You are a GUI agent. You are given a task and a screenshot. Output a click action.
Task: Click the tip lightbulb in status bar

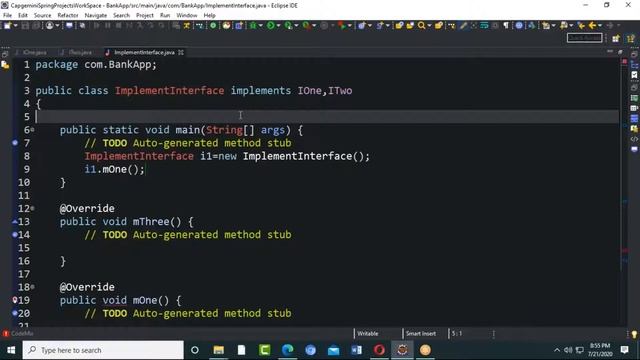click(634, 334)
